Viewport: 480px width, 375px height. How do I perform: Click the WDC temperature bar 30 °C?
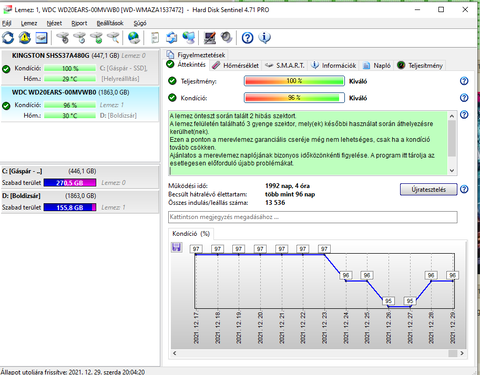70,116
